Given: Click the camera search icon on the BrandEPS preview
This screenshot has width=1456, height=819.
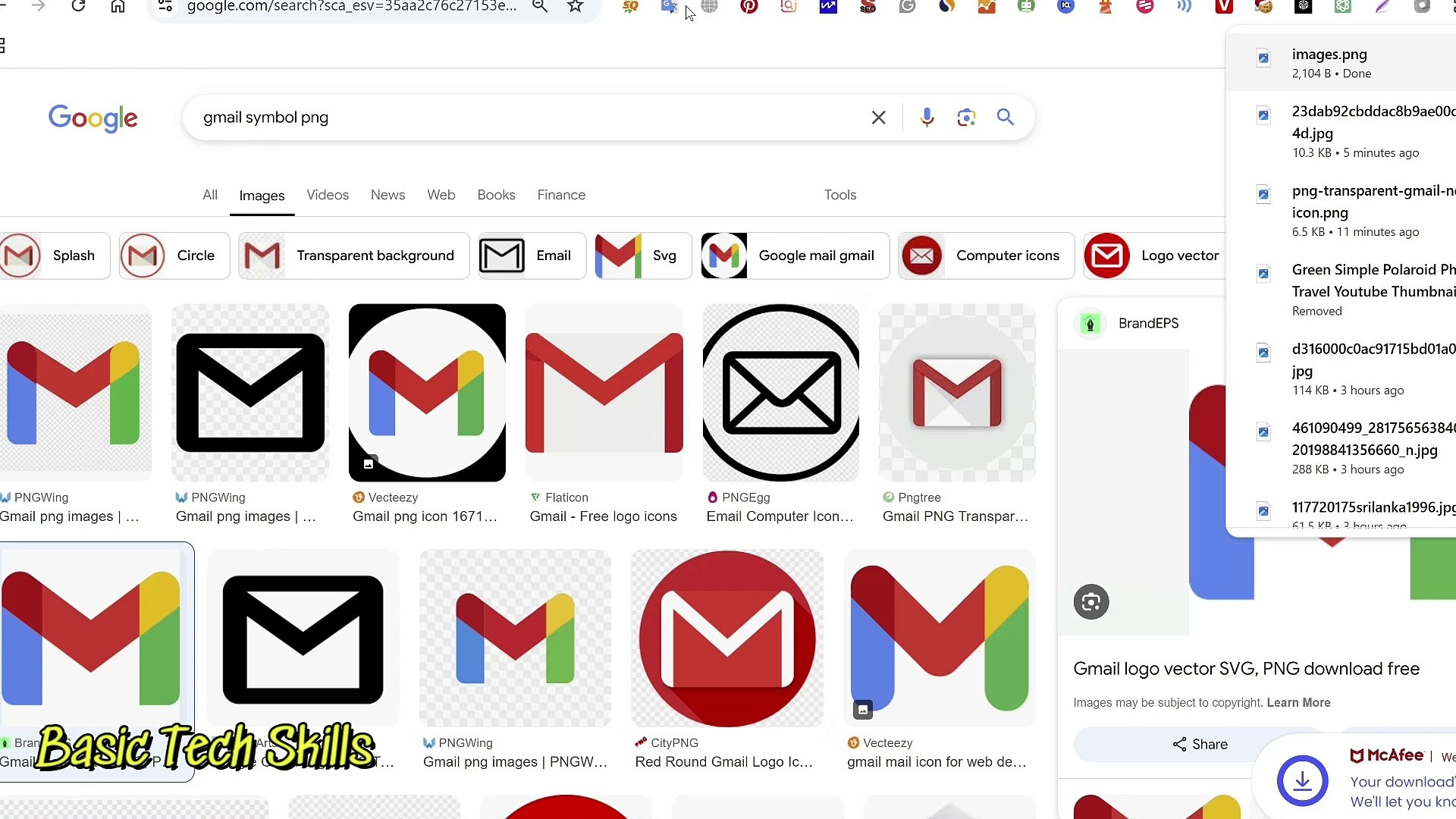Looking at the screenshot, I should point(1090,601).
